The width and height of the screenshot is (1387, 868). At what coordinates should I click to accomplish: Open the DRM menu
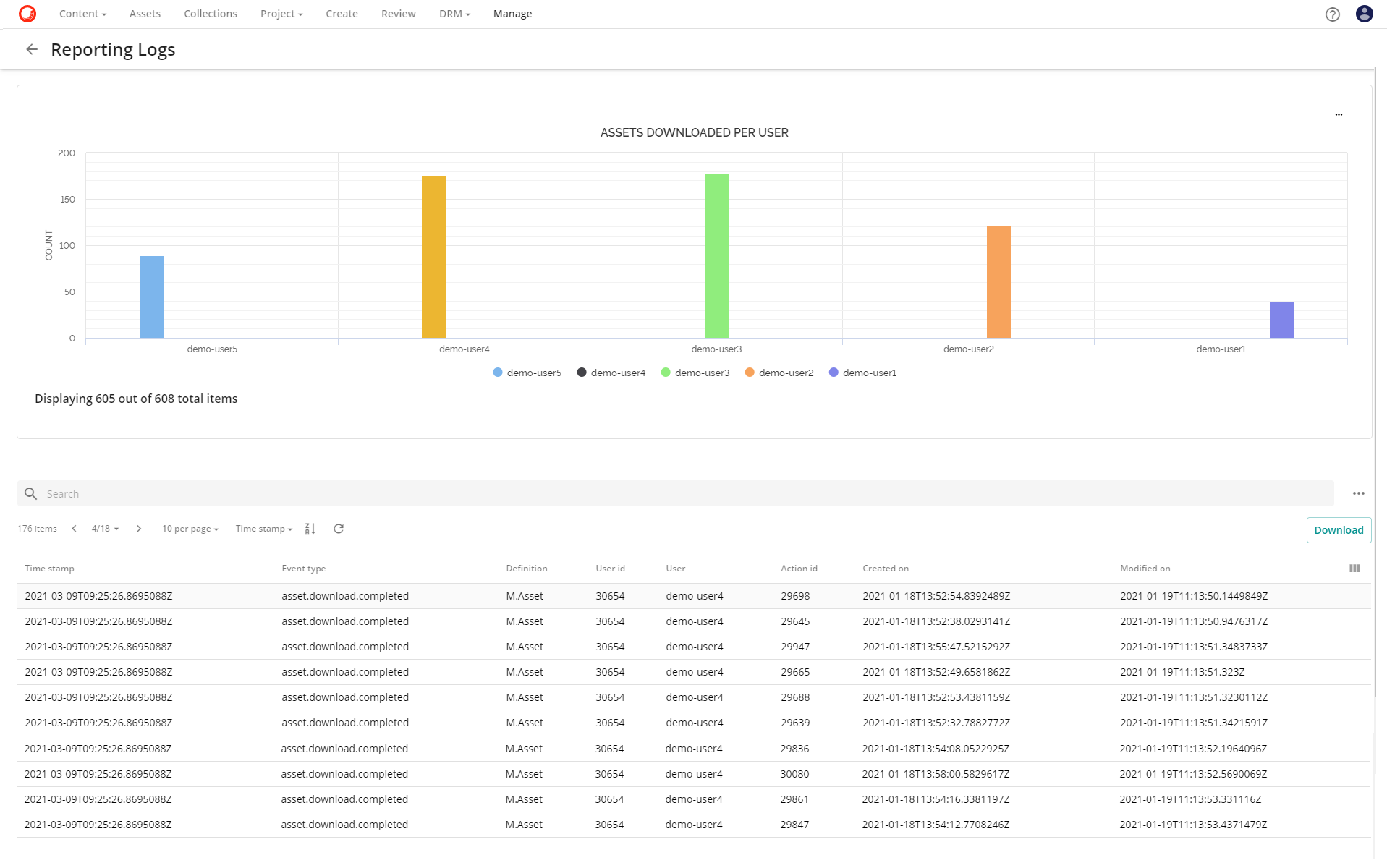pos(453,14)
